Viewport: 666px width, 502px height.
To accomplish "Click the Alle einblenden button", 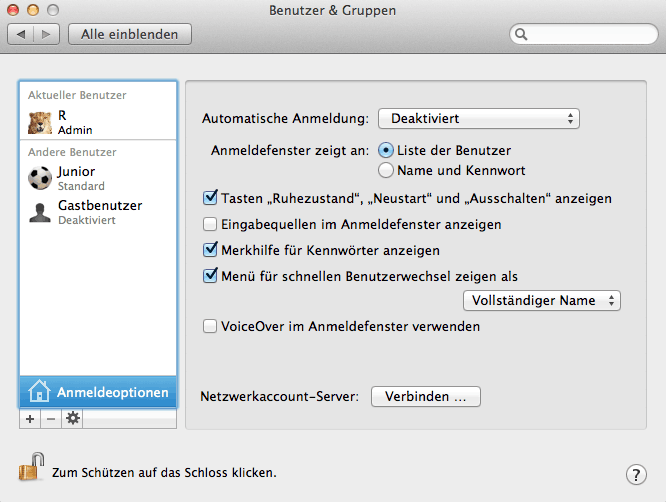I will pos(130,34).
